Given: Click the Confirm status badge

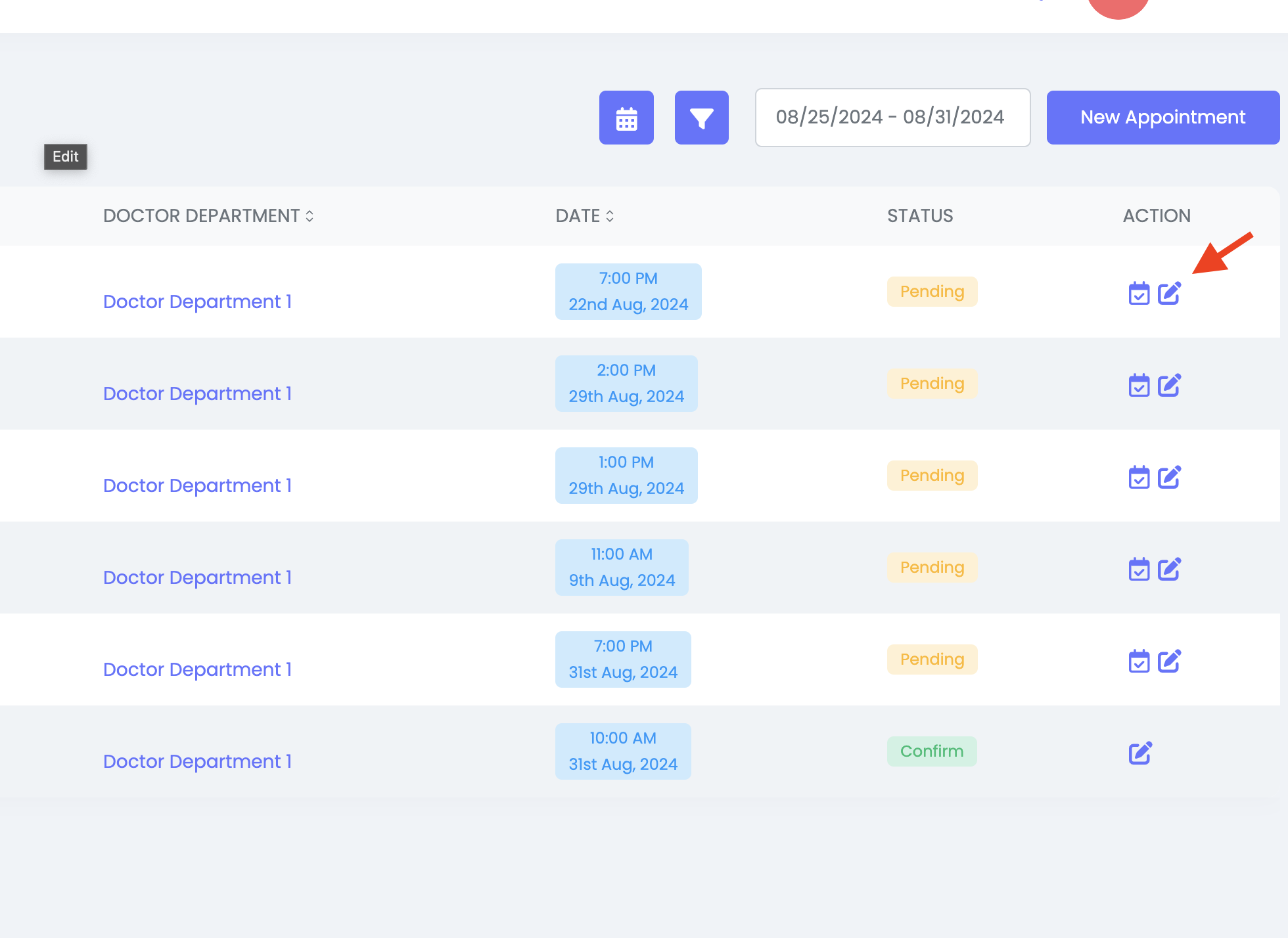Looking at the screenshot, I should (x=932, y=751).
